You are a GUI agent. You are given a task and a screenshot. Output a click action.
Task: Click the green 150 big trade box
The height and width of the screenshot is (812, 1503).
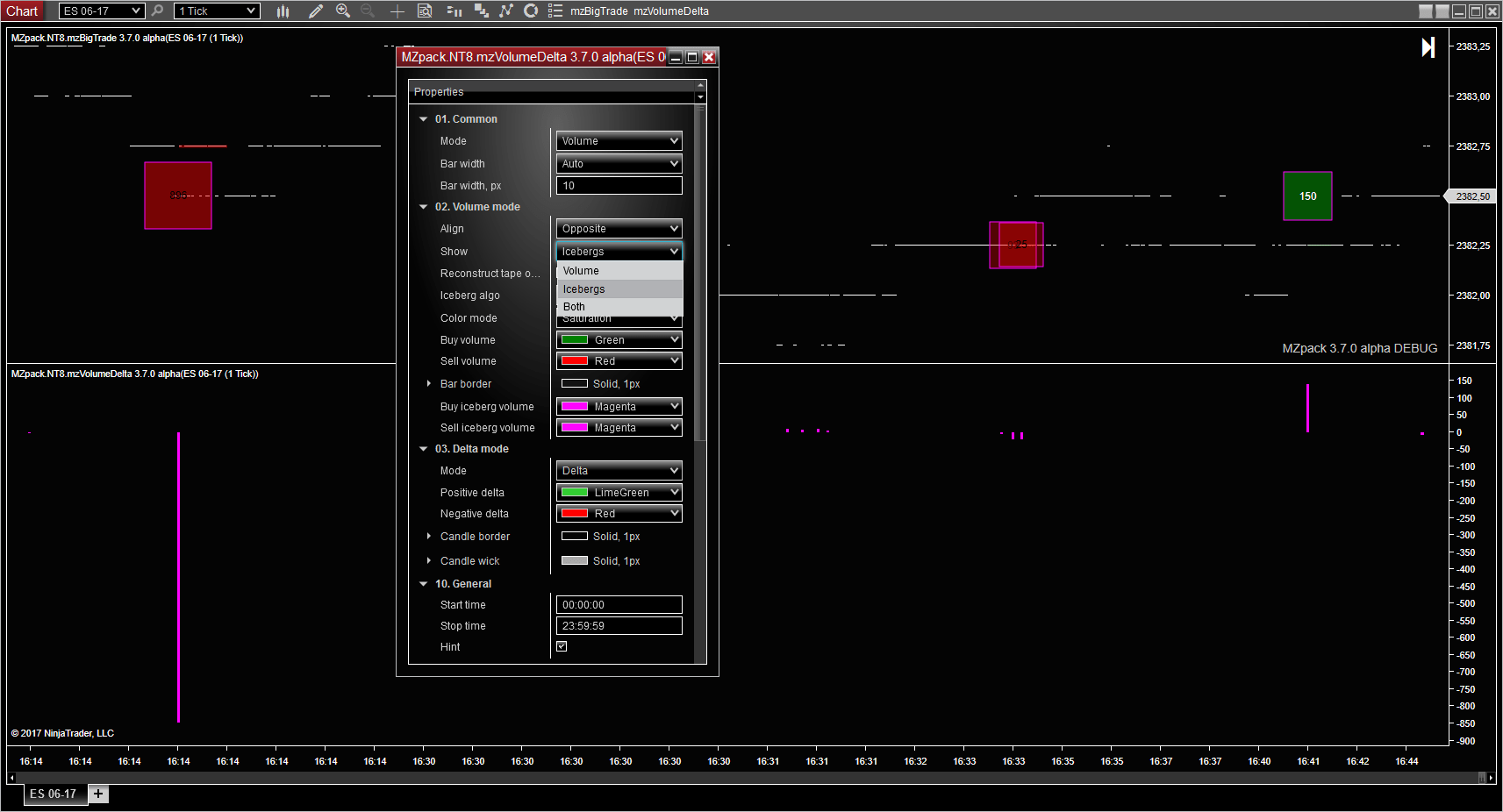coord(1307,196)
